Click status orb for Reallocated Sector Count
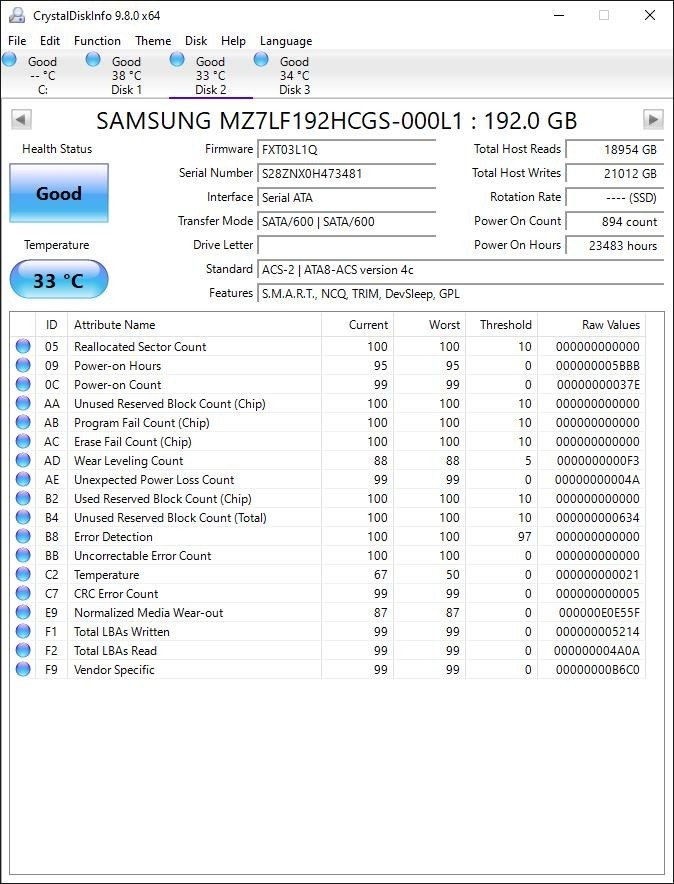The image size is (674, 884). (x=23, y=346)
